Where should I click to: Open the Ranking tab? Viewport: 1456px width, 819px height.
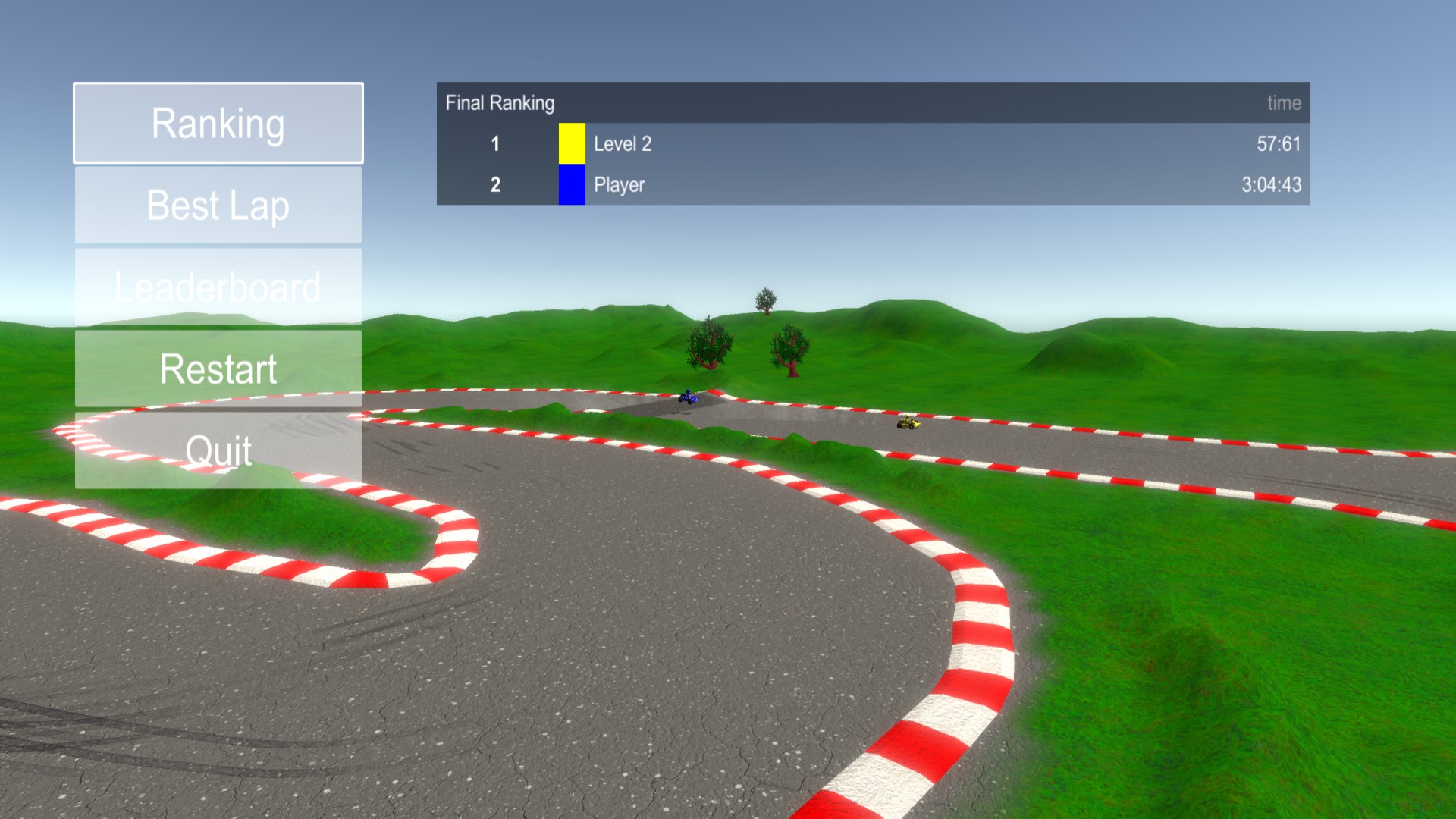click(x=218, y=124)
